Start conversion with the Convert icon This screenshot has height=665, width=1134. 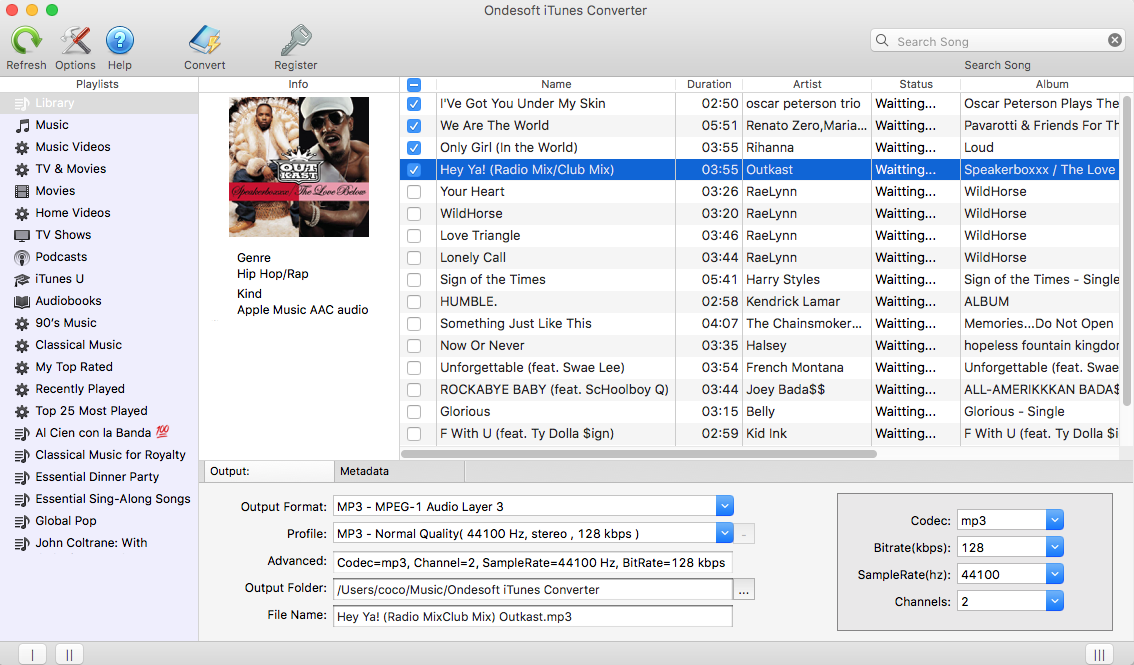point(204,41)
